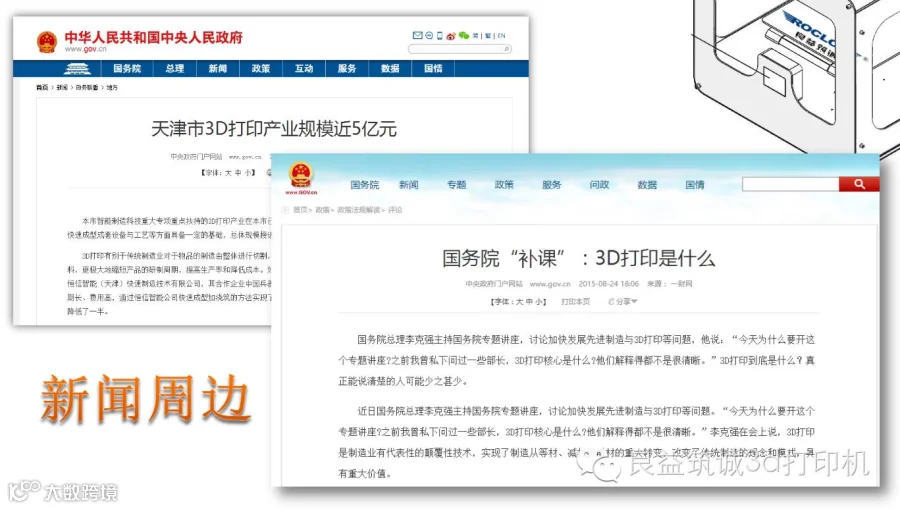Click 国务院 in the front page top menu
The width and height of the screenshot is (900, 509).
point(364,185)
